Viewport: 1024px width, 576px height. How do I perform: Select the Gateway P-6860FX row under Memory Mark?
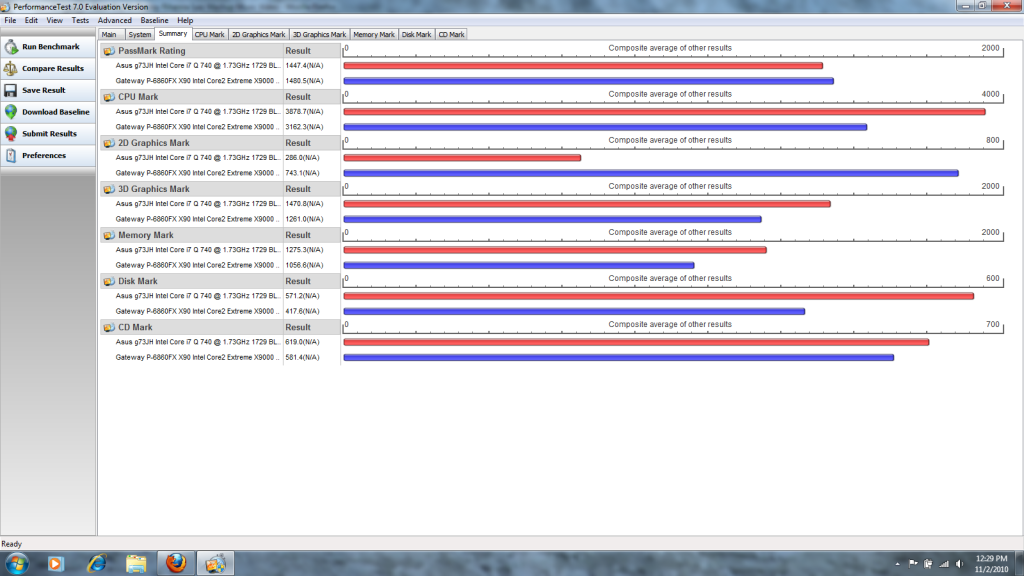point(221,265)
